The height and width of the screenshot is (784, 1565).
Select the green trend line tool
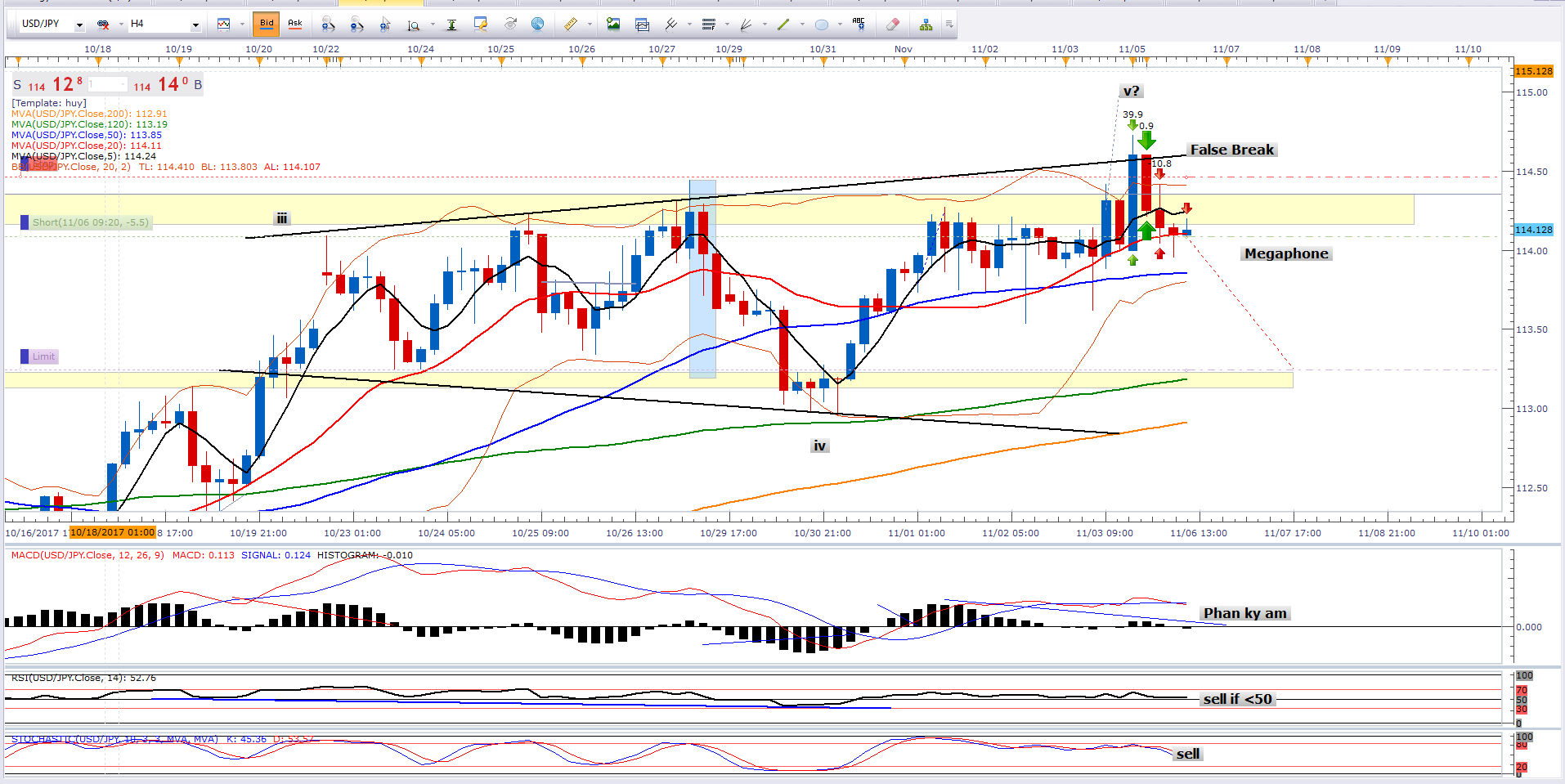[783, 25]
